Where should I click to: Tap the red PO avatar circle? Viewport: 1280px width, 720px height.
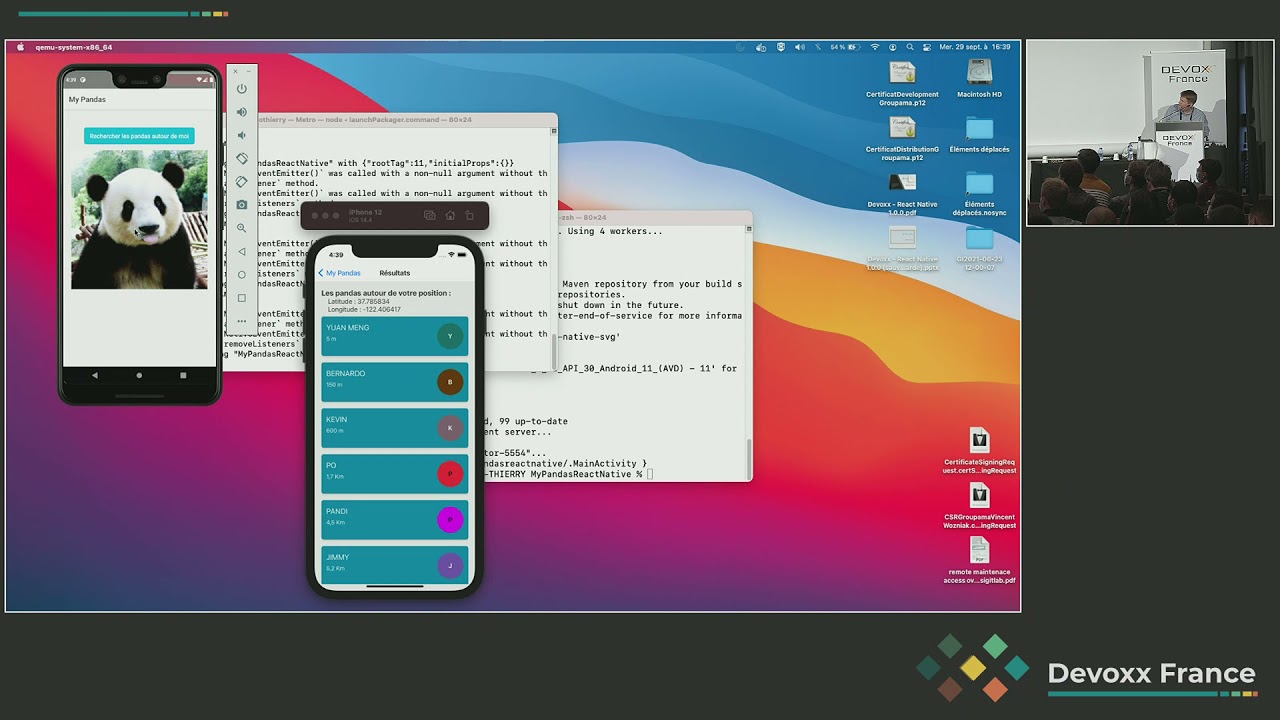click(450, 474)
